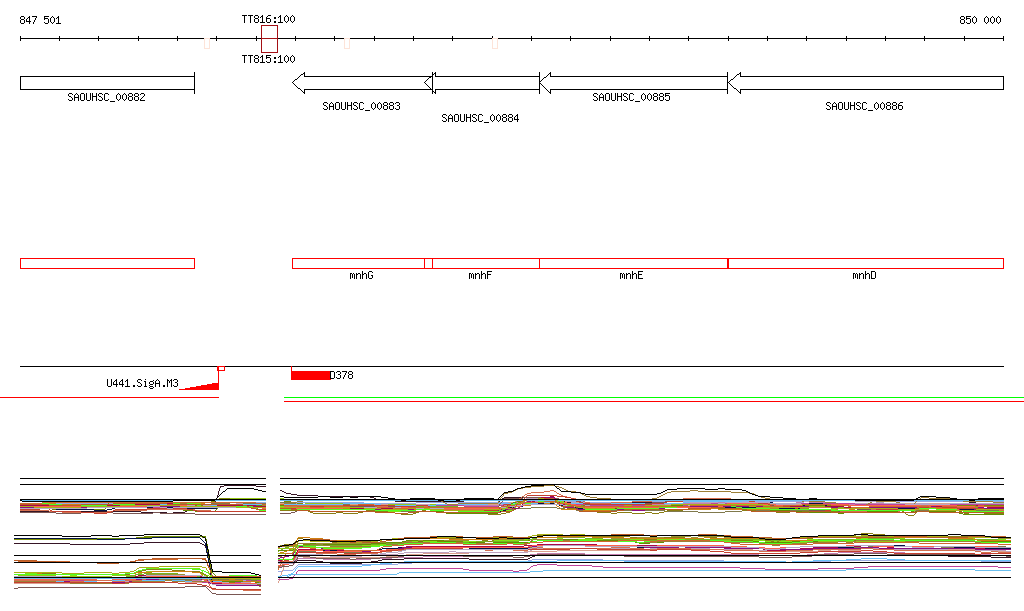Click the mnhF red annotation box
Image resolution: width=1024 pixels, height=611 pixels.
click(x=482, y=264)
